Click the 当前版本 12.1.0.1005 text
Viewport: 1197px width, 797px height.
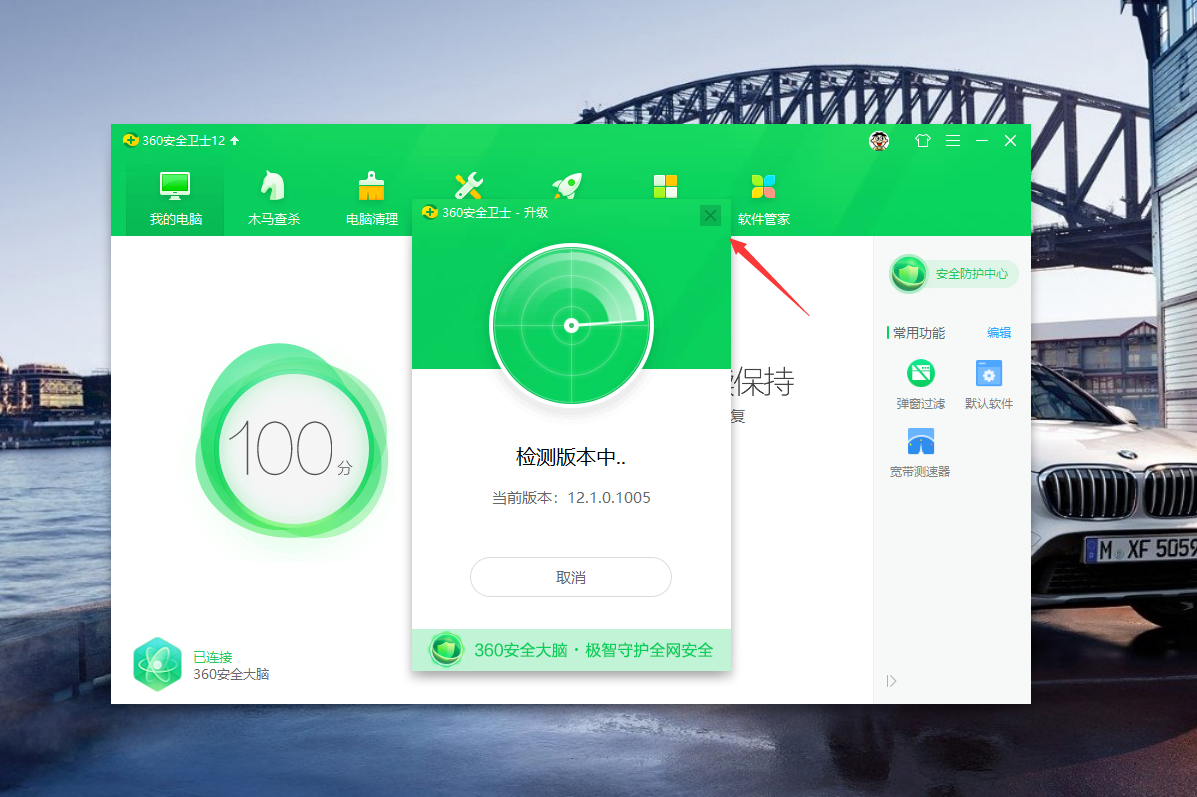coord(571,498)
